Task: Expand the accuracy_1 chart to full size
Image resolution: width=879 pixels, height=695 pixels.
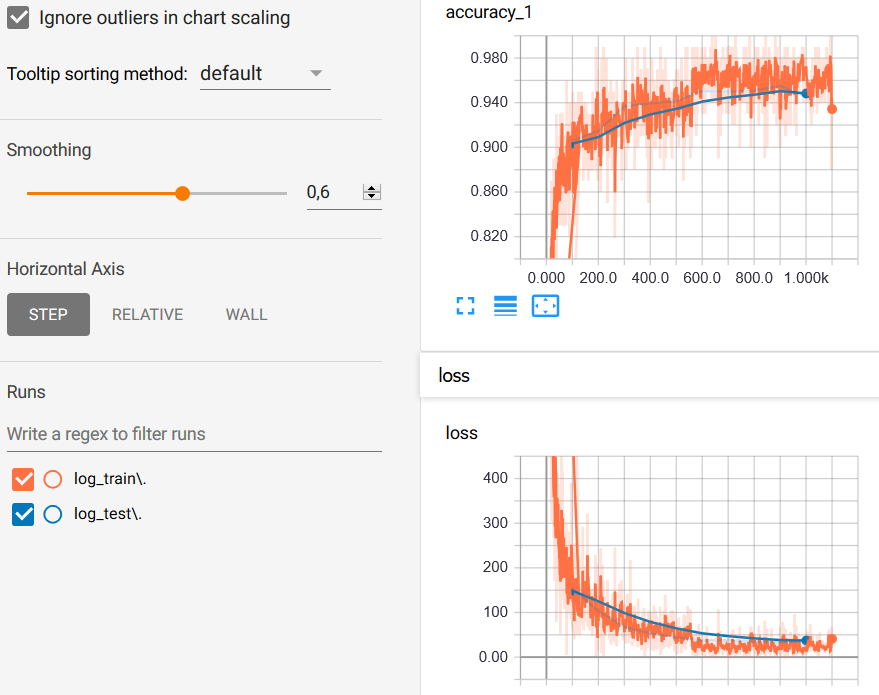Action: [x=464, y=307]
